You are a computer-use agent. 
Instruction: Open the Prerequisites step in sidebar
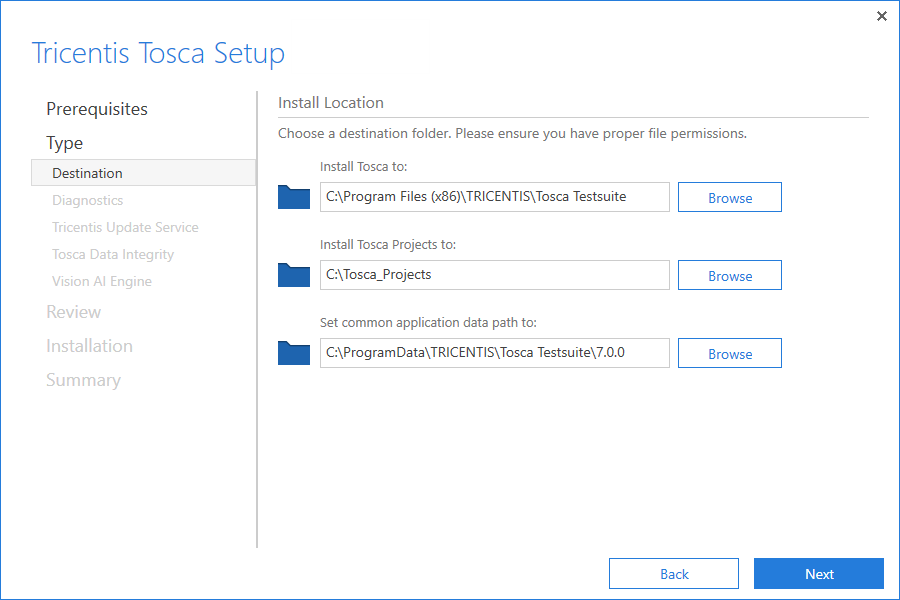97,109
